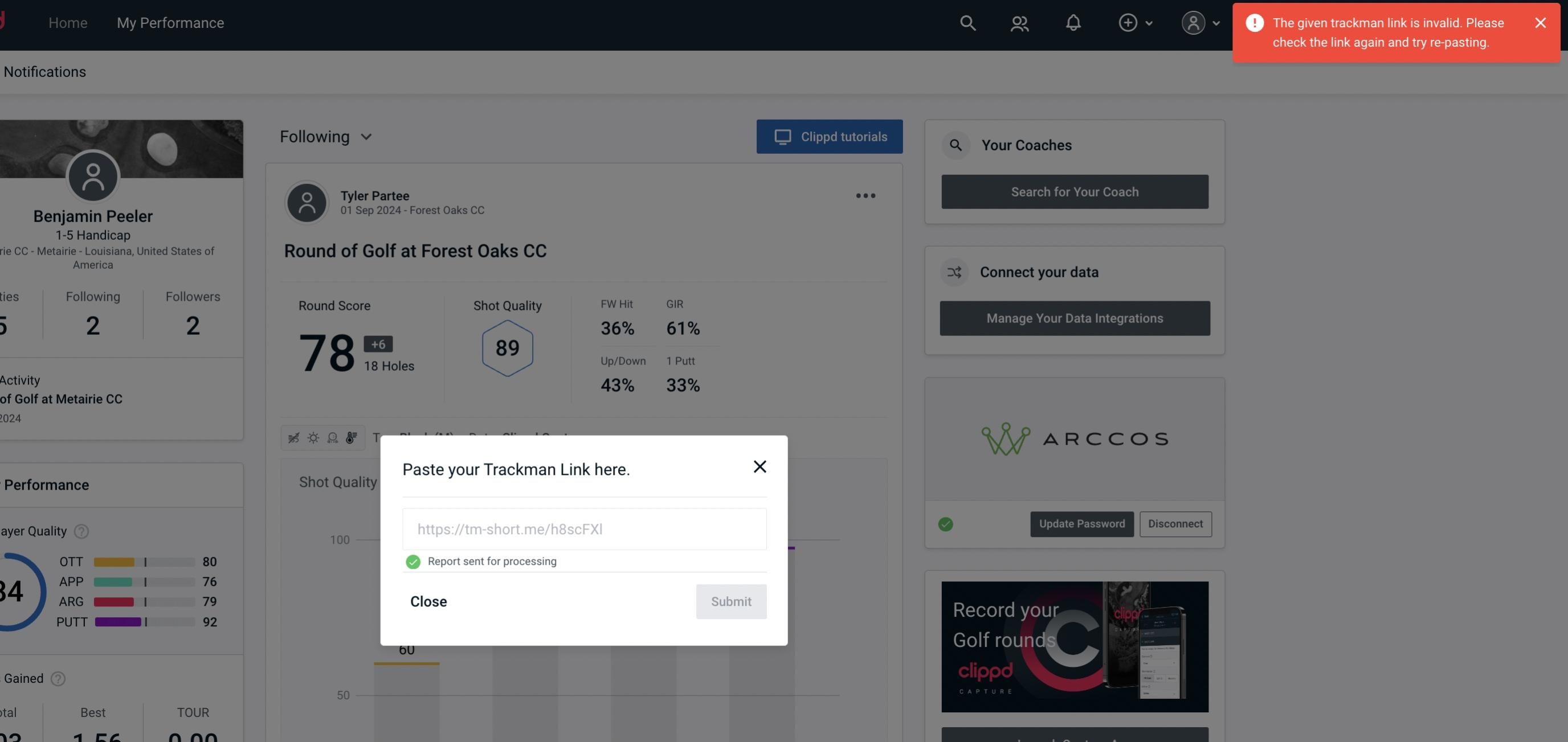Click the Shot Quality hexagon icon

507,347
